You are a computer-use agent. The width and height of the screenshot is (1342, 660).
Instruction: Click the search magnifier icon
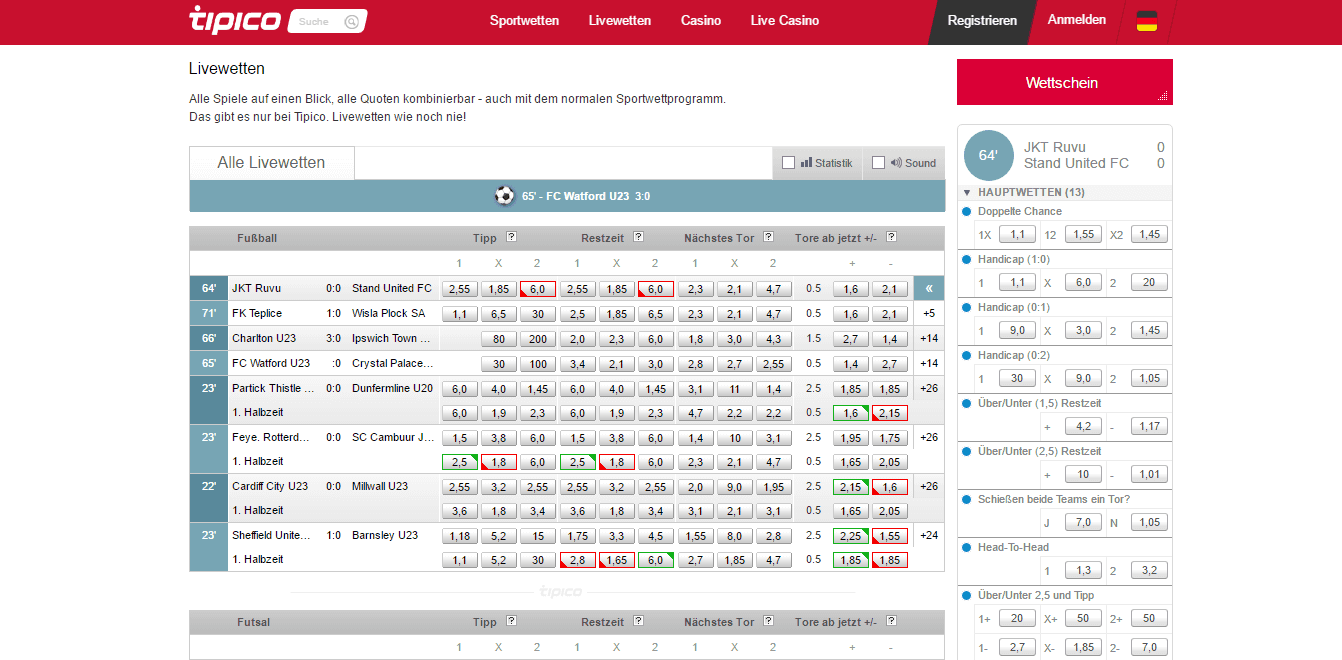351,22
